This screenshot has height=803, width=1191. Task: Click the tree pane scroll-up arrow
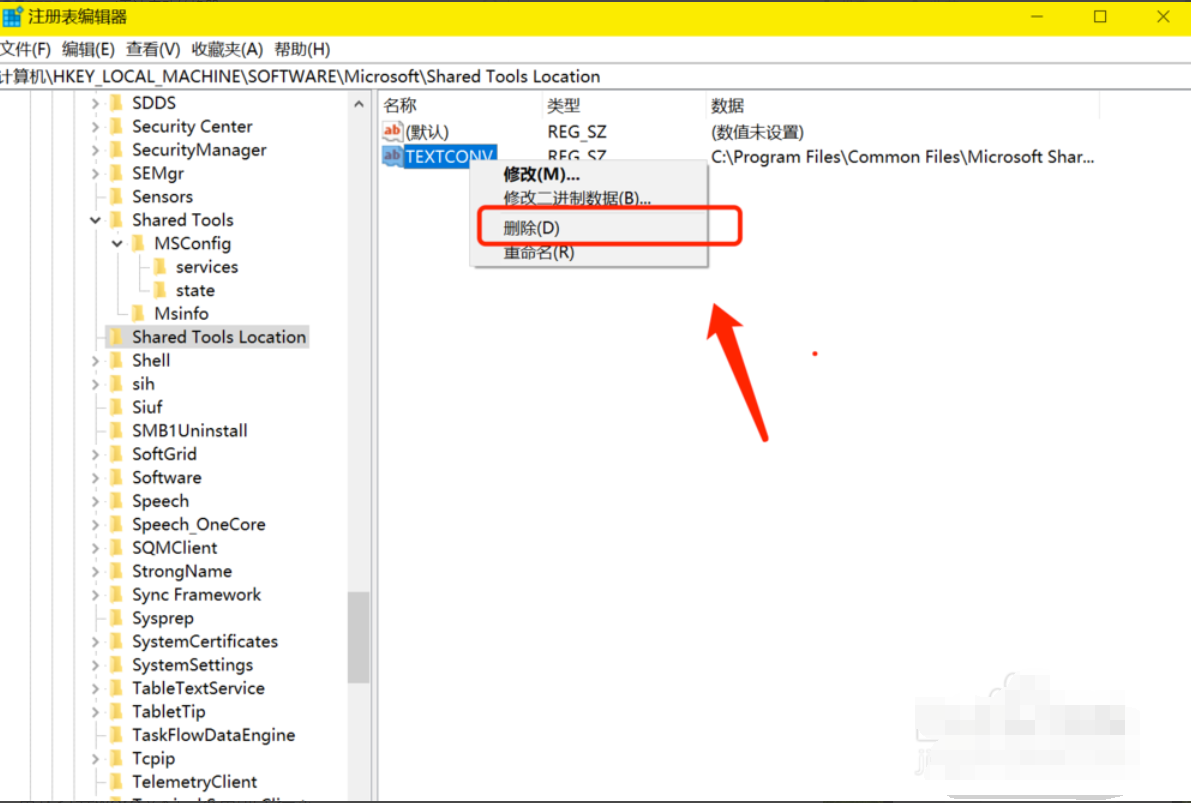pyautogui.click(x=358, y=104)
